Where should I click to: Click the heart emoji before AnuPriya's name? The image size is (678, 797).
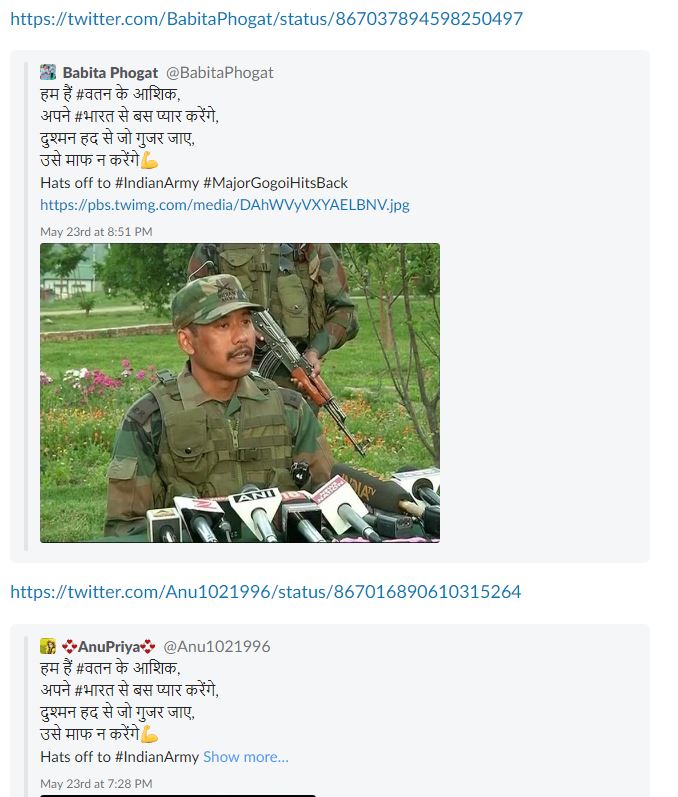[70, 647]
